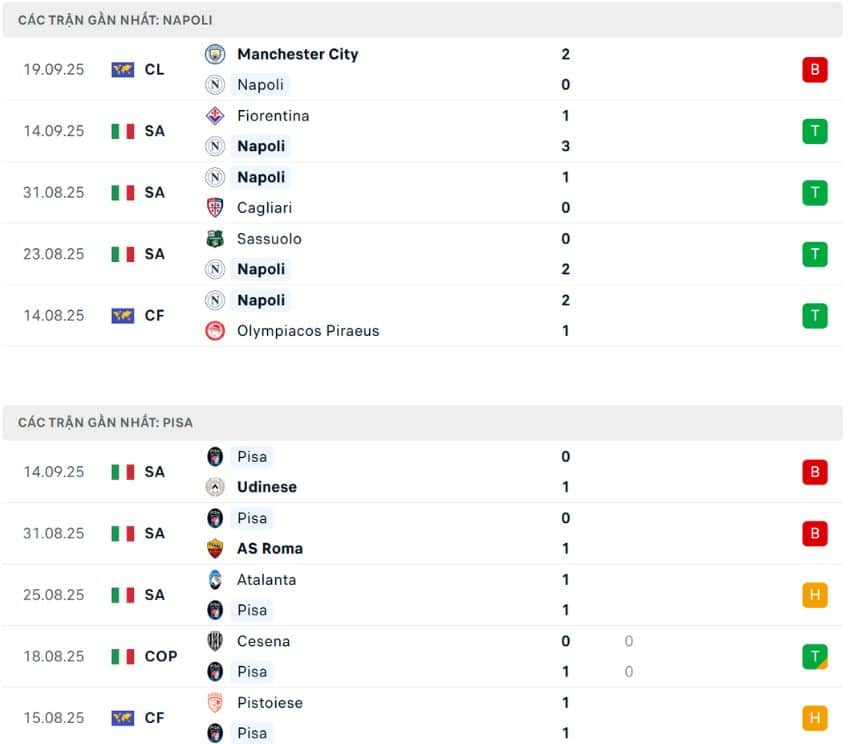This screenshot has height=744, width=849.
Task: Click the Fiorentina club crest icon
Action: pos(215,116)
